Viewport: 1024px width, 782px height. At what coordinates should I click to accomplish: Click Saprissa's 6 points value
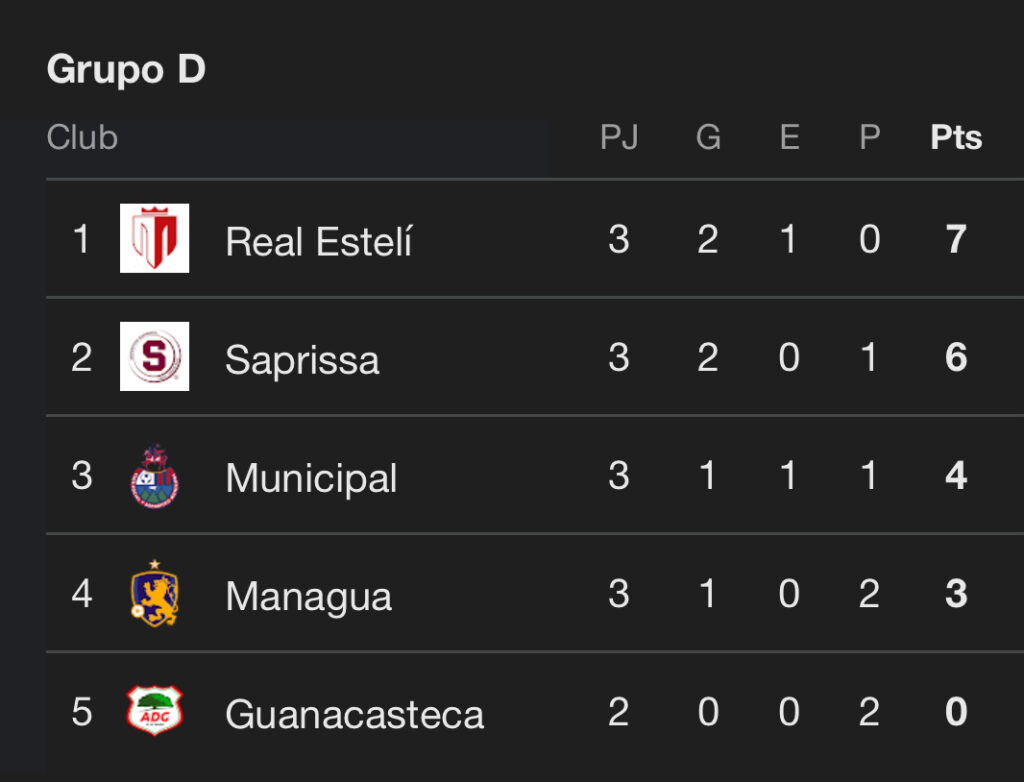coord(956,358)
